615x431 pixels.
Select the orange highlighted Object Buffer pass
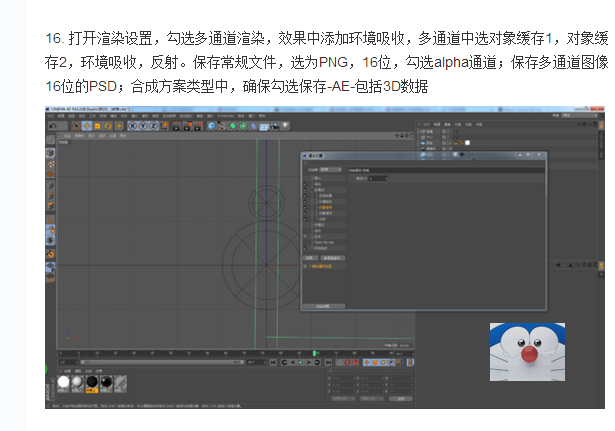click(325, 207)
